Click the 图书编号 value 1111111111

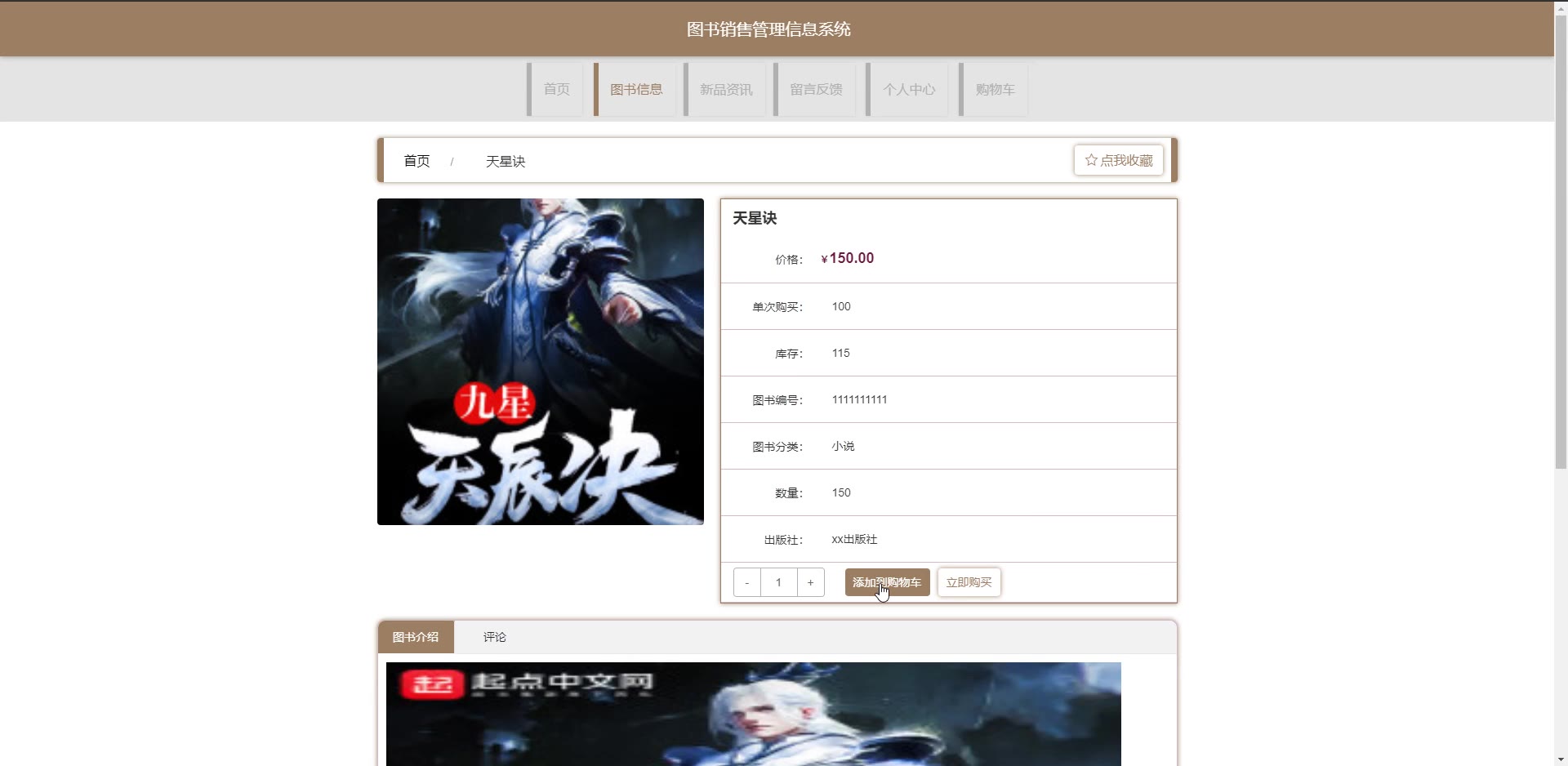tap(859, 399)
